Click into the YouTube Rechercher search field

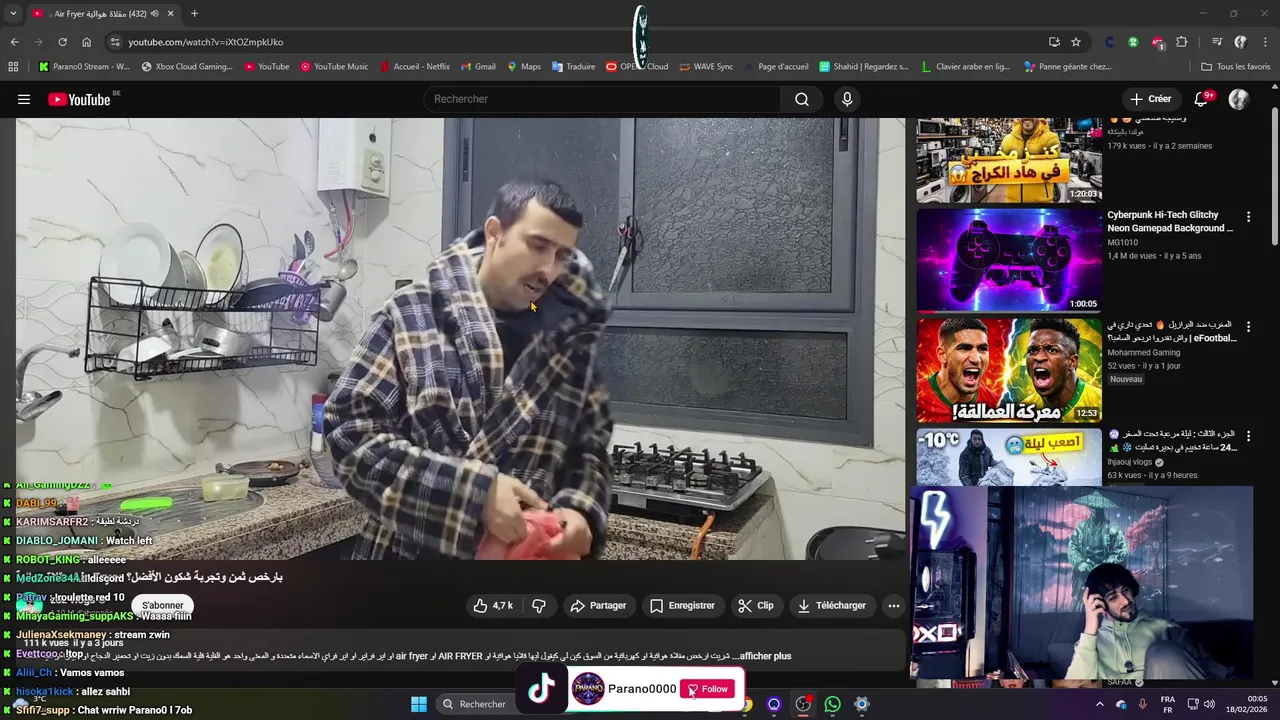tap(602, 99)
